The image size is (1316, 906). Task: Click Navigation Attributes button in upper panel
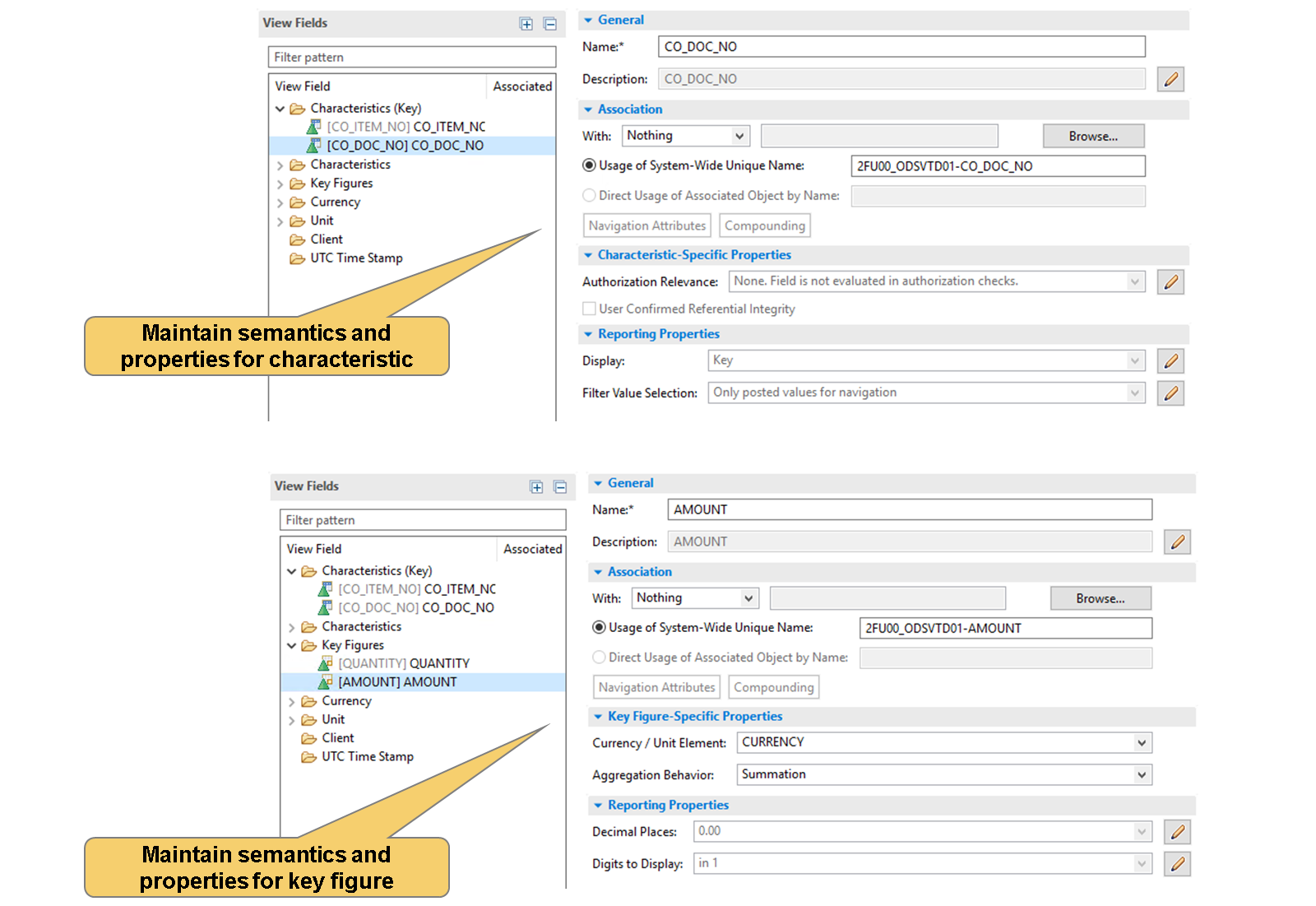tap(646, 225)
